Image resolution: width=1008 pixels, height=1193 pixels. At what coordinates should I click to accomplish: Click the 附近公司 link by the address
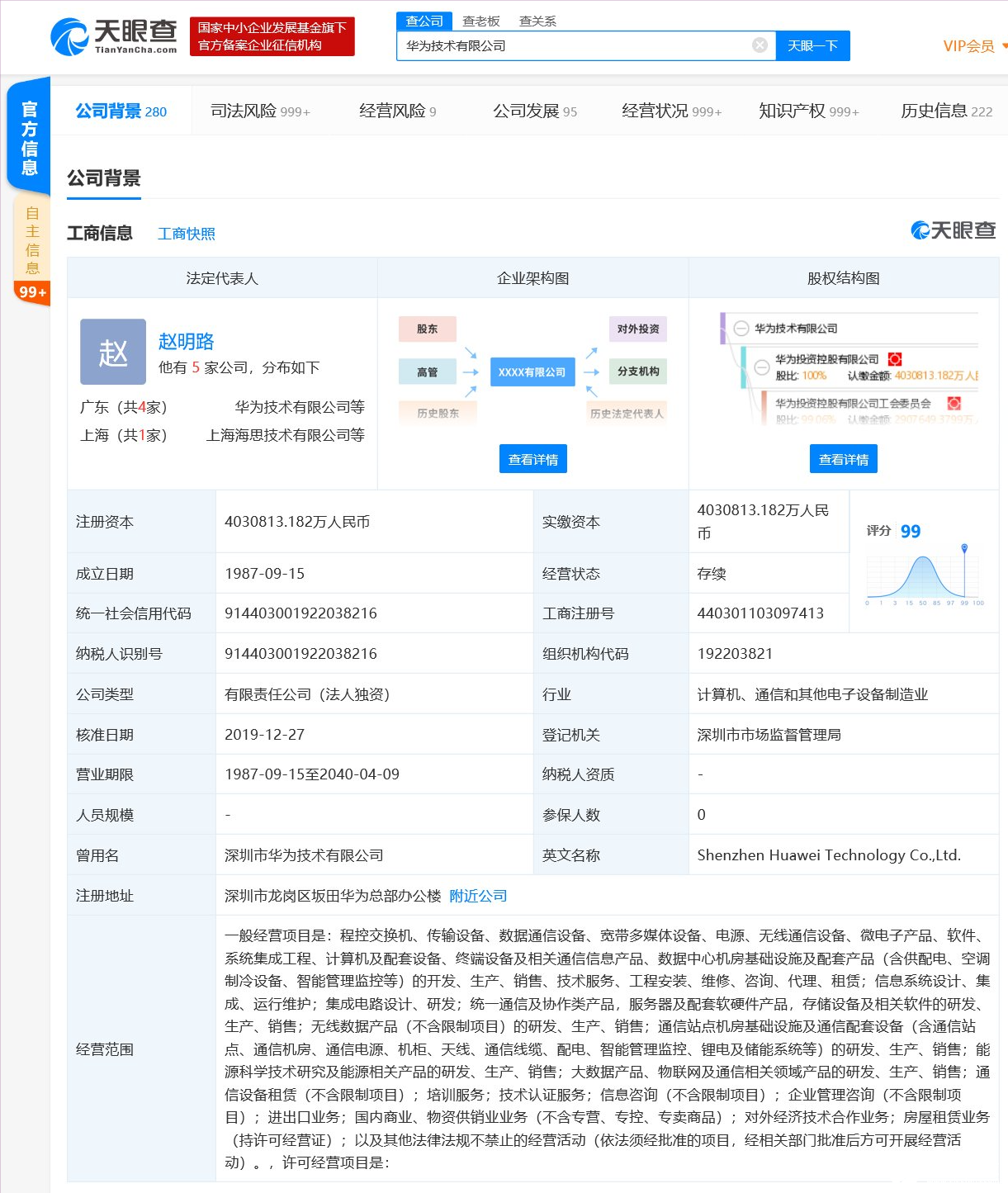pyautogui.click(x=478, y=896)
